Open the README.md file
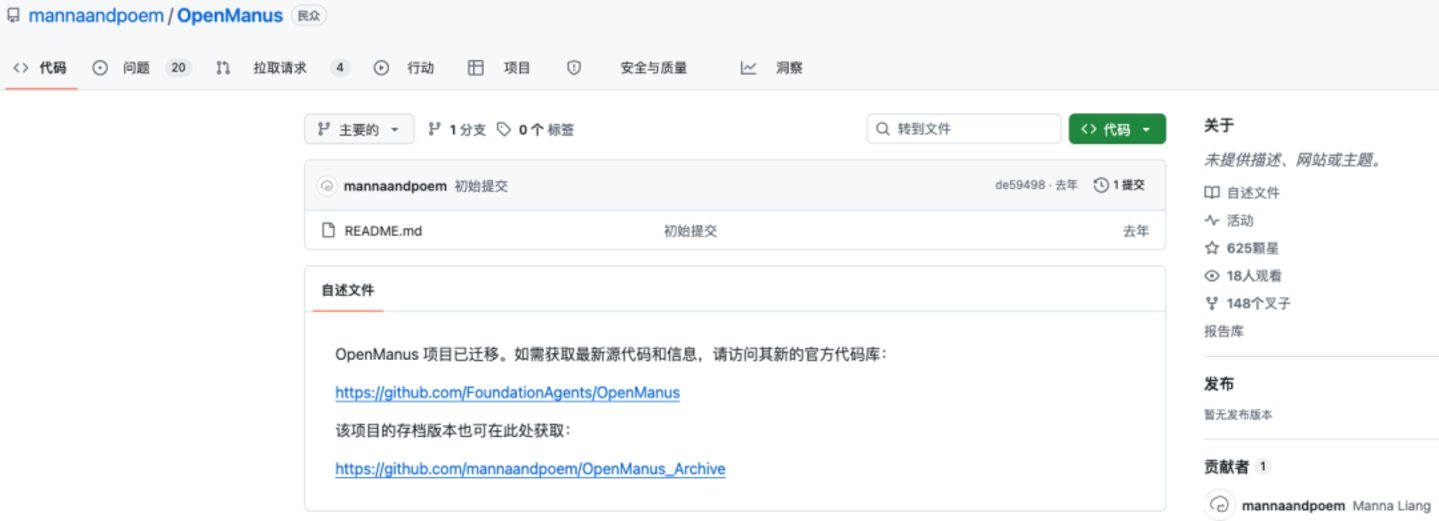This screenshot has height=521, width=1439. [x=383, y=231]
